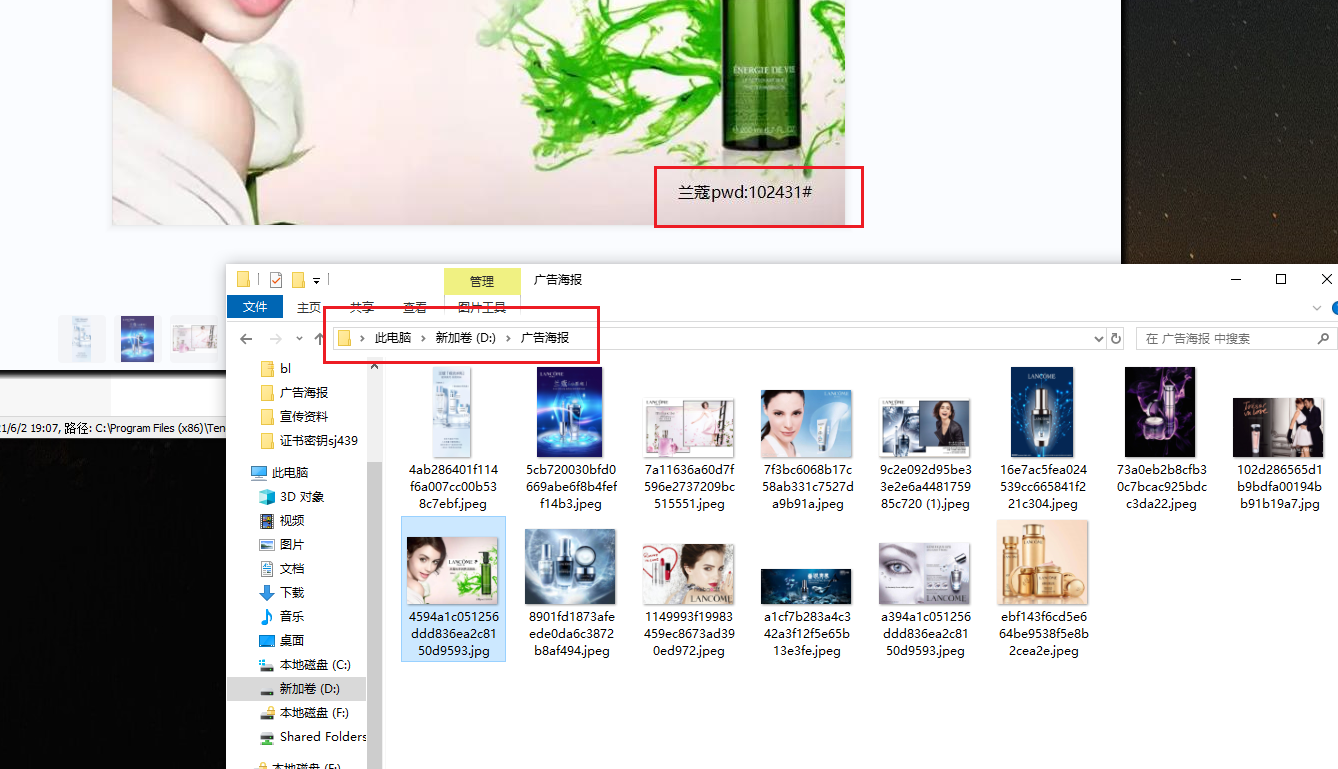The height and width of the screenshot is (769, 1338).
Task: Click the New Folder quick access icon
Action: coord(298,280)
